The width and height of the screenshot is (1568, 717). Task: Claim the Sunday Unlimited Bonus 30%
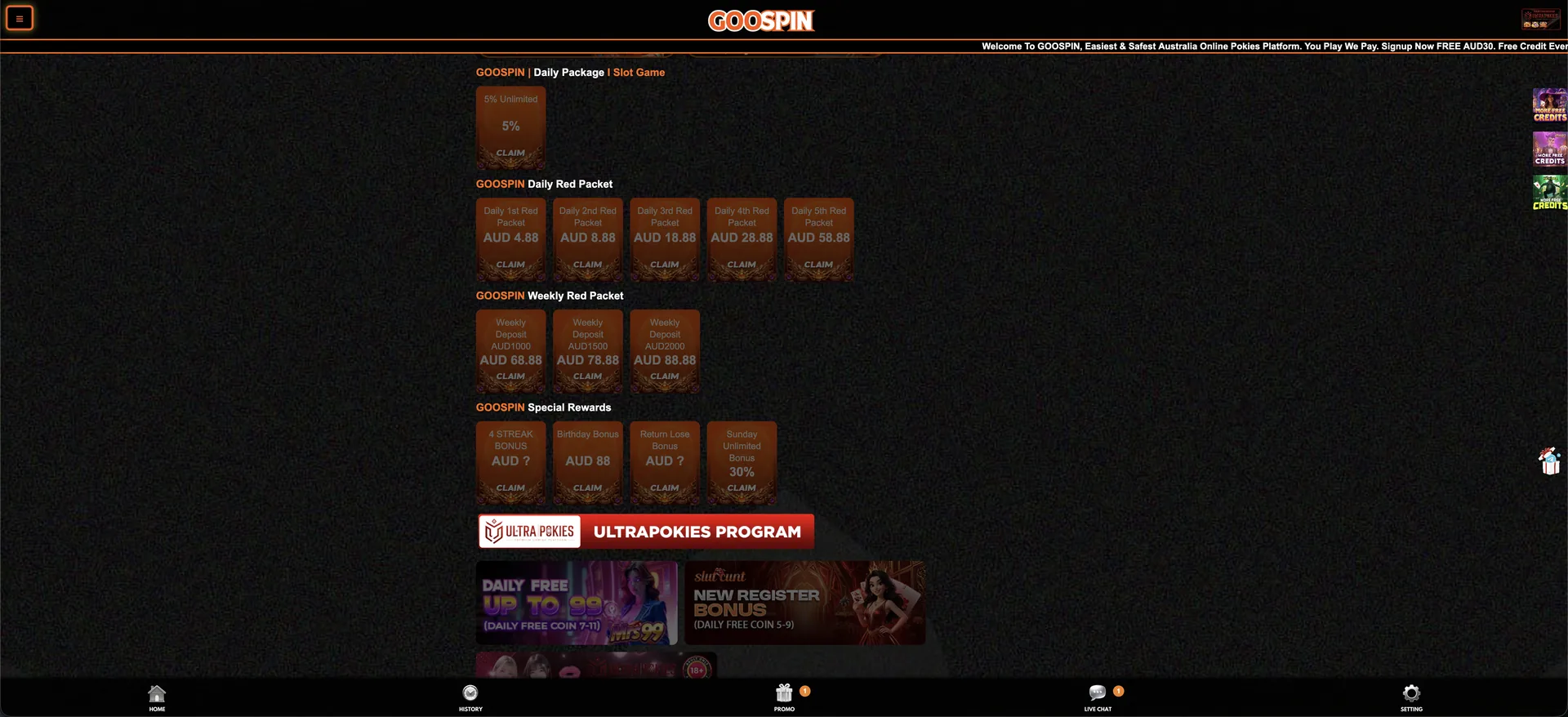742,488
